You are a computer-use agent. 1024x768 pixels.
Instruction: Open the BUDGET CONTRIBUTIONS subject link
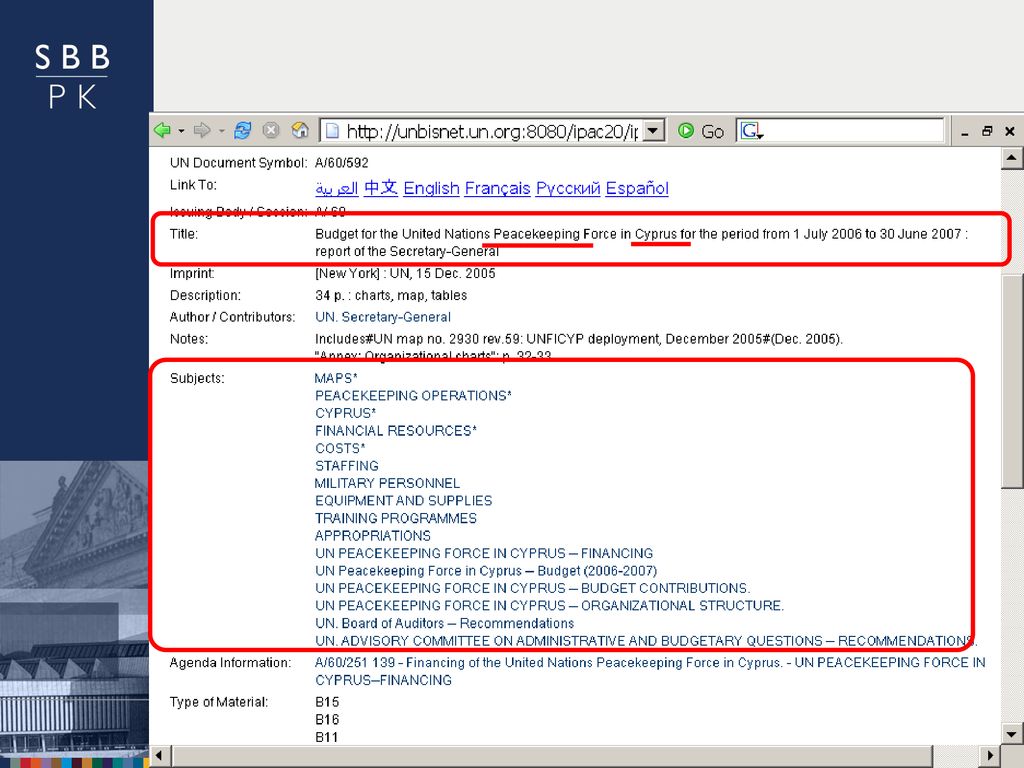click(532, 588)
